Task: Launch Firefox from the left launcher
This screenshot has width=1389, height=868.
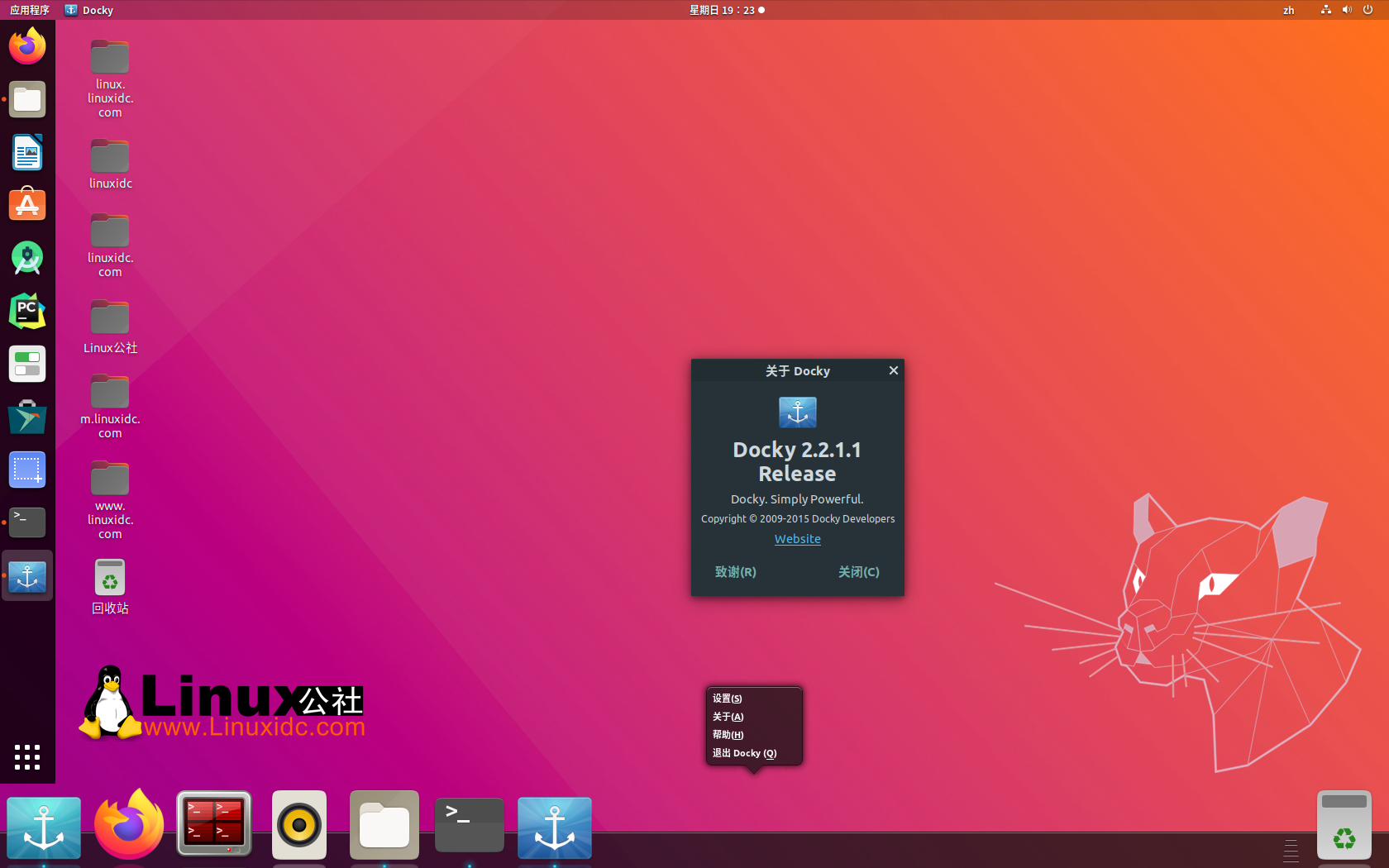Action: [27, 46]
